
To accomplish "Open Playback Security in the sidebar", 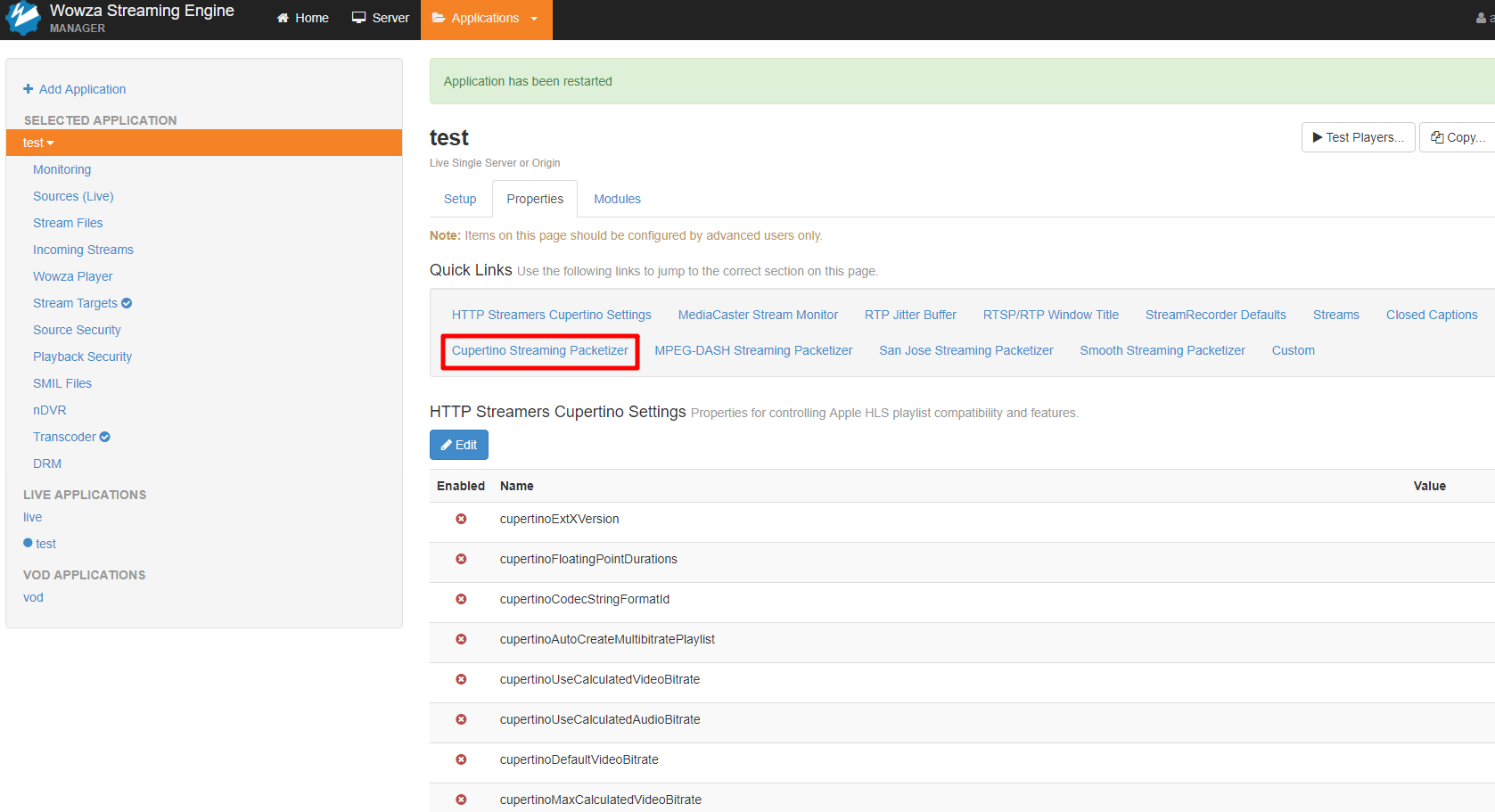I will point(82,357).
